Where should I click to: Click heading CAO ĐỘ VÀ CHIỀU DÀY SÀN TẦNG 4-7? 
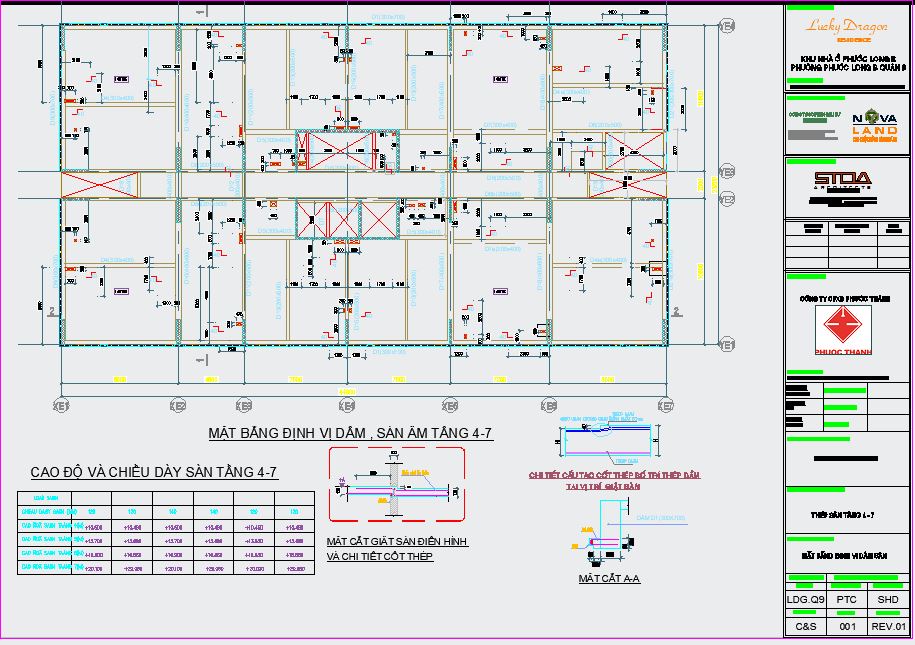[153, 472]
